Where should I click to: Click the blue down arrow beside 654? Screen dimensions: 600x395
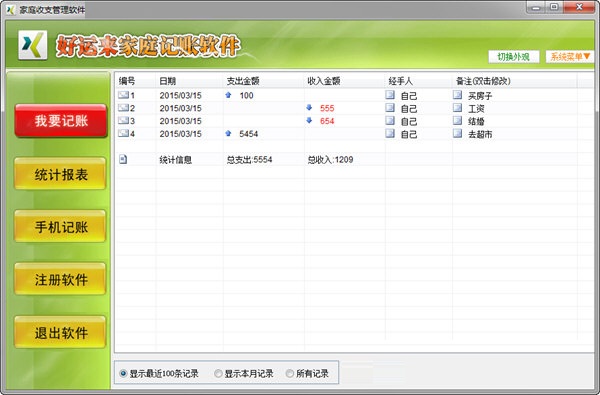309,121
